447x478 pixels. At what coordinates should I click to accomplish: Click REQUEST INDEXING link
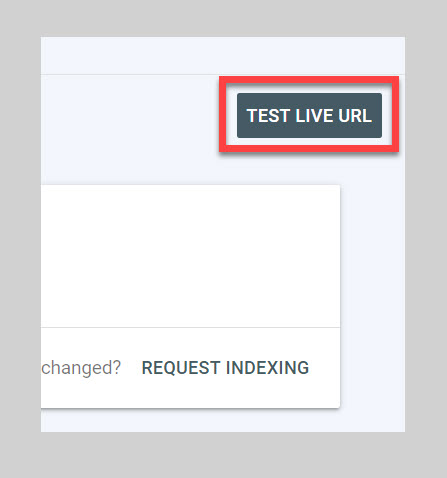click(225, 368)
